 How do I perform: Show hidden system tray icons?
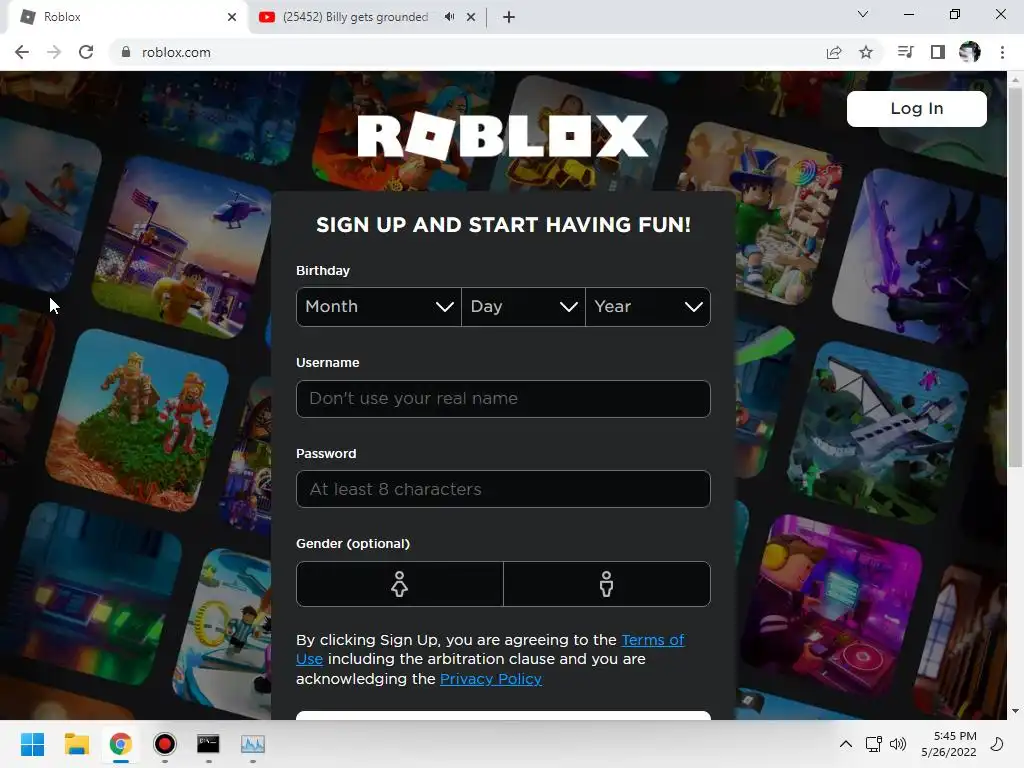coord(846,744)
